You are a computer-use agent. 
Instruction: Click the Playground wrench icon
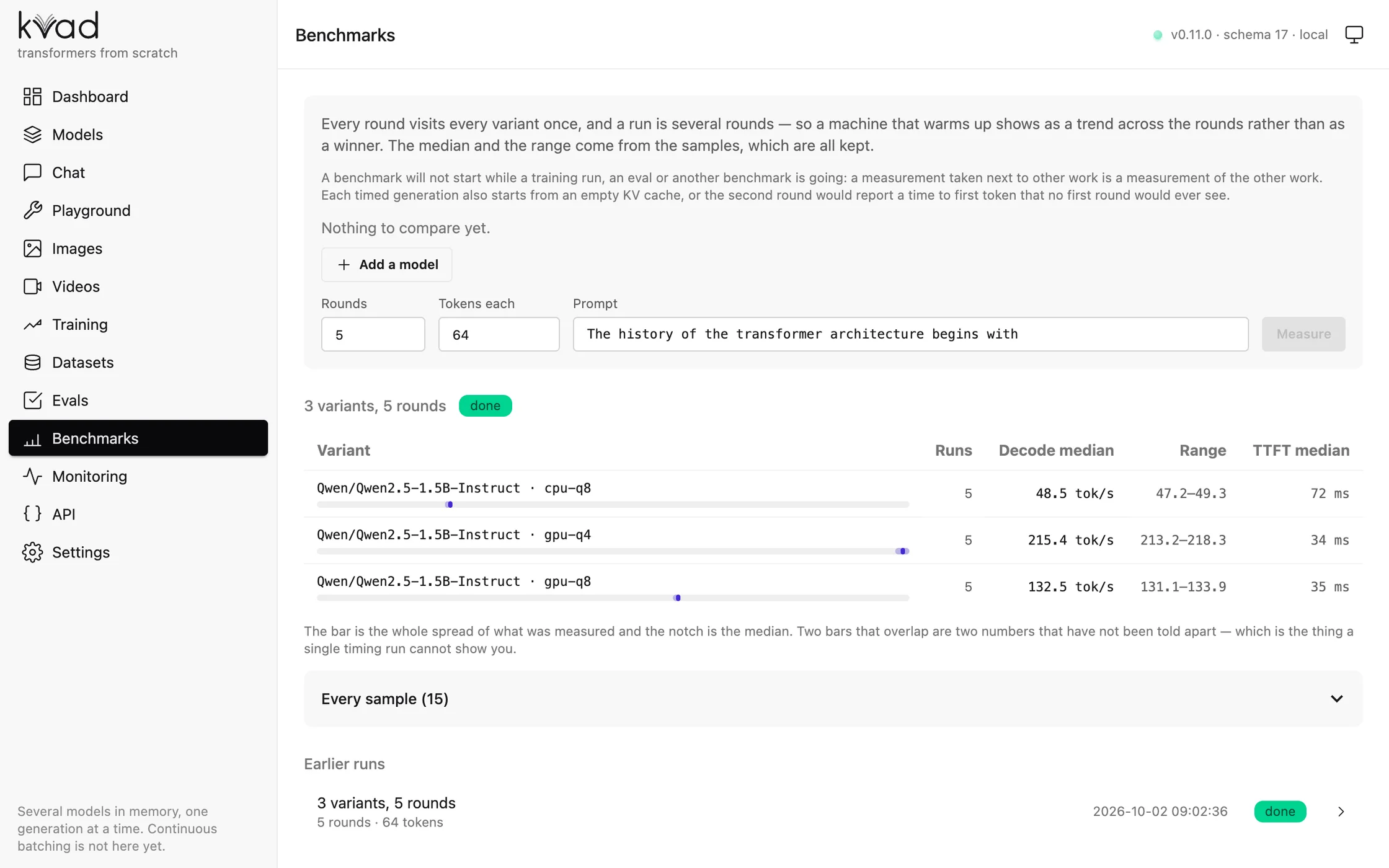click(32, 210)
